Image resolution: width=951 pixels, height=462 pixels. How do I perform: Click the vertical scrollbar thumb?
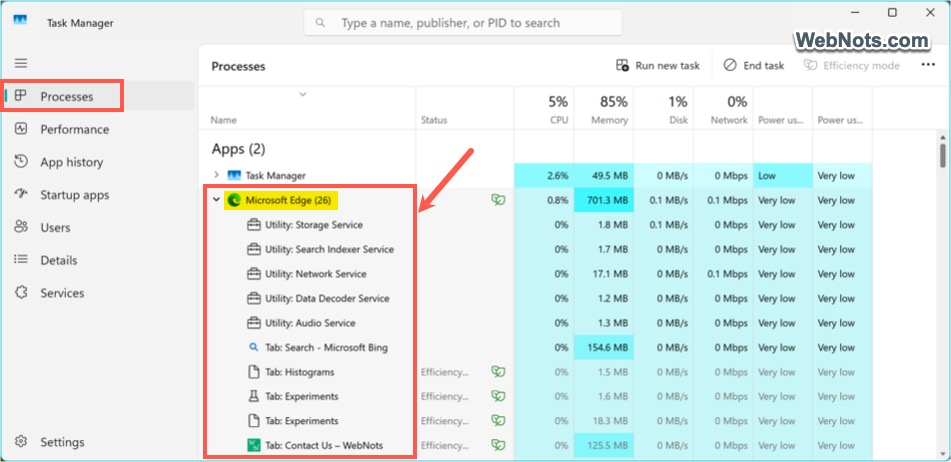[942, 155]
